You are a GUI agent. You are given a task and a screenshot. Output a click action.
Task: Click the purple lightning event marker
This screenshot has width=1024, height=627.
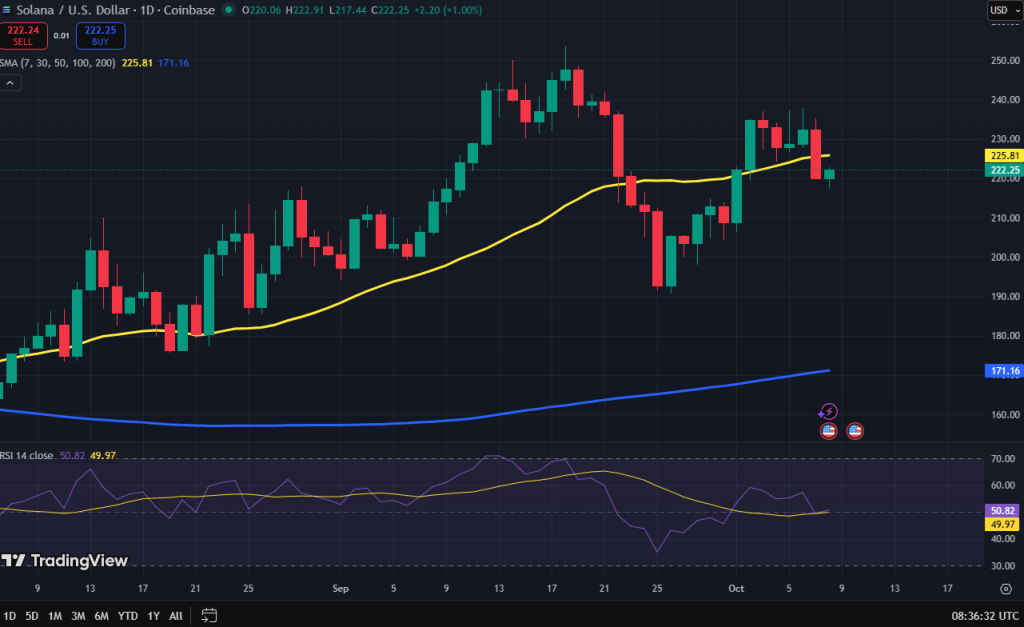click(x=828, y=411)
